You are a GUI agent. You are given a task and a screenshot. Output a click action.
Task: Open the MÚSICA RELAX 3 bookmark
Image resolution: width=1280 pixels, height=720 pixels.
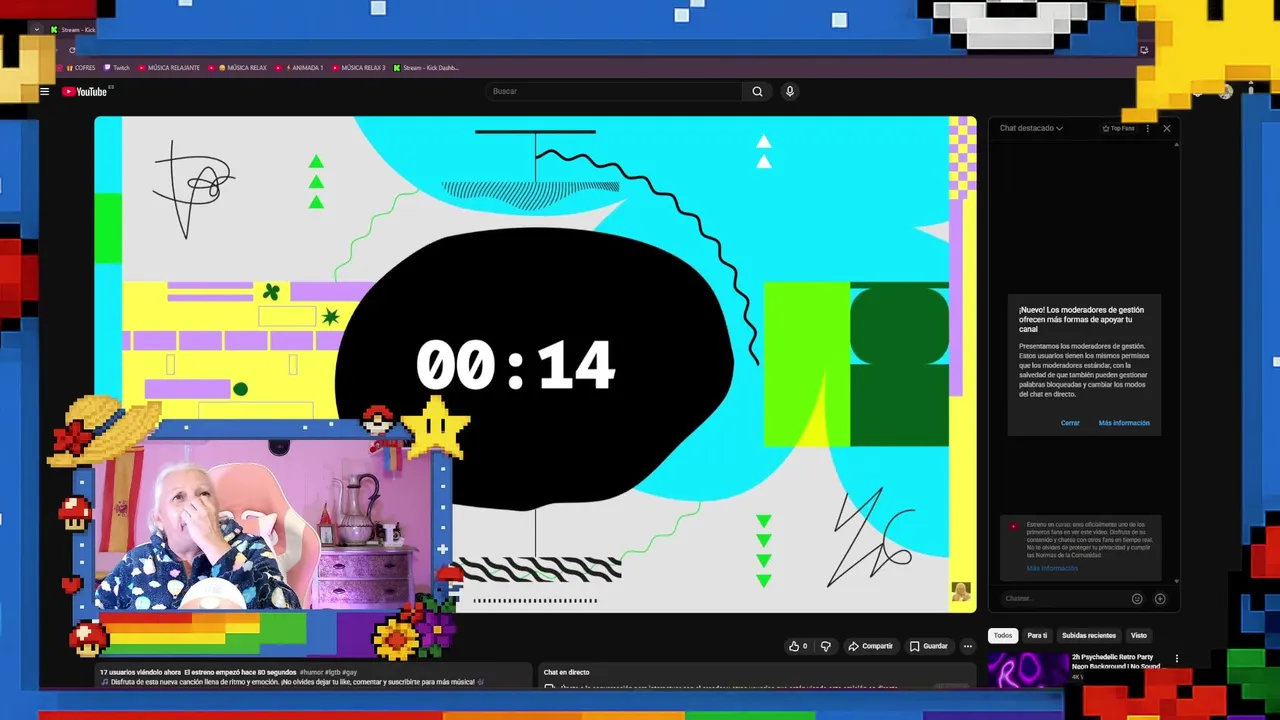tap(359, 68)
